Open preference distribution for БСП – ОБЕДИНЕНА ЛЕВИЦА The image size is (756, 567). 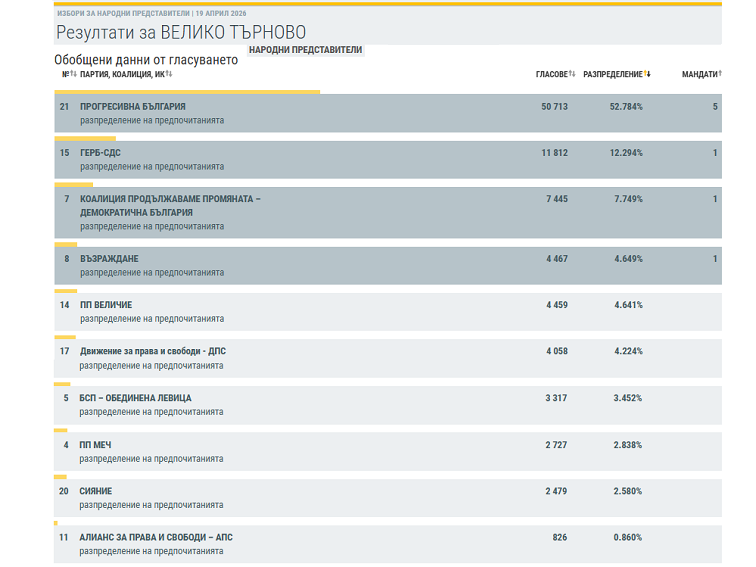point(152,412)
